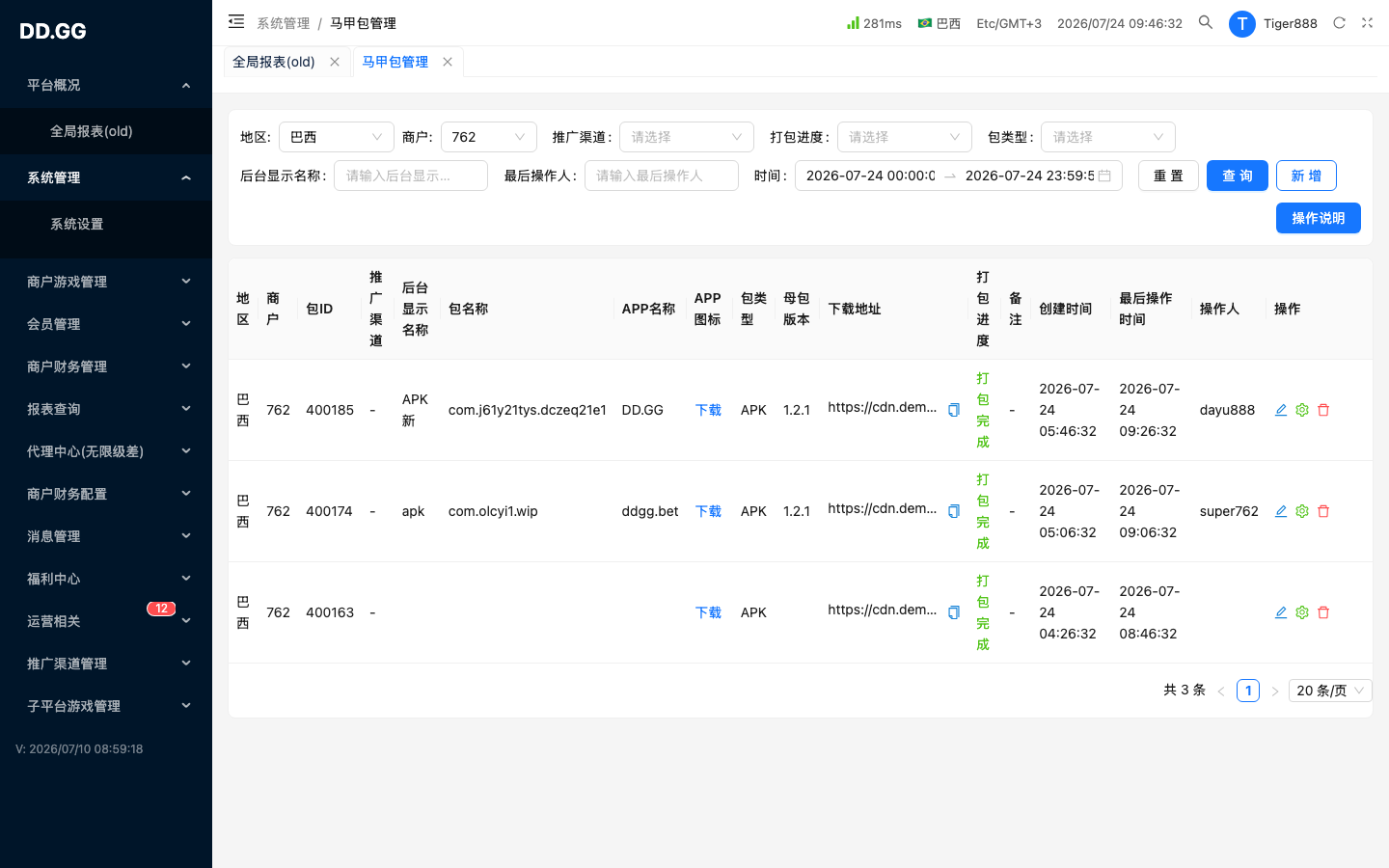Screen dimensions: 1389x868
Task: Close the 马甲包管理 tab
Action: tap(448, 62)
